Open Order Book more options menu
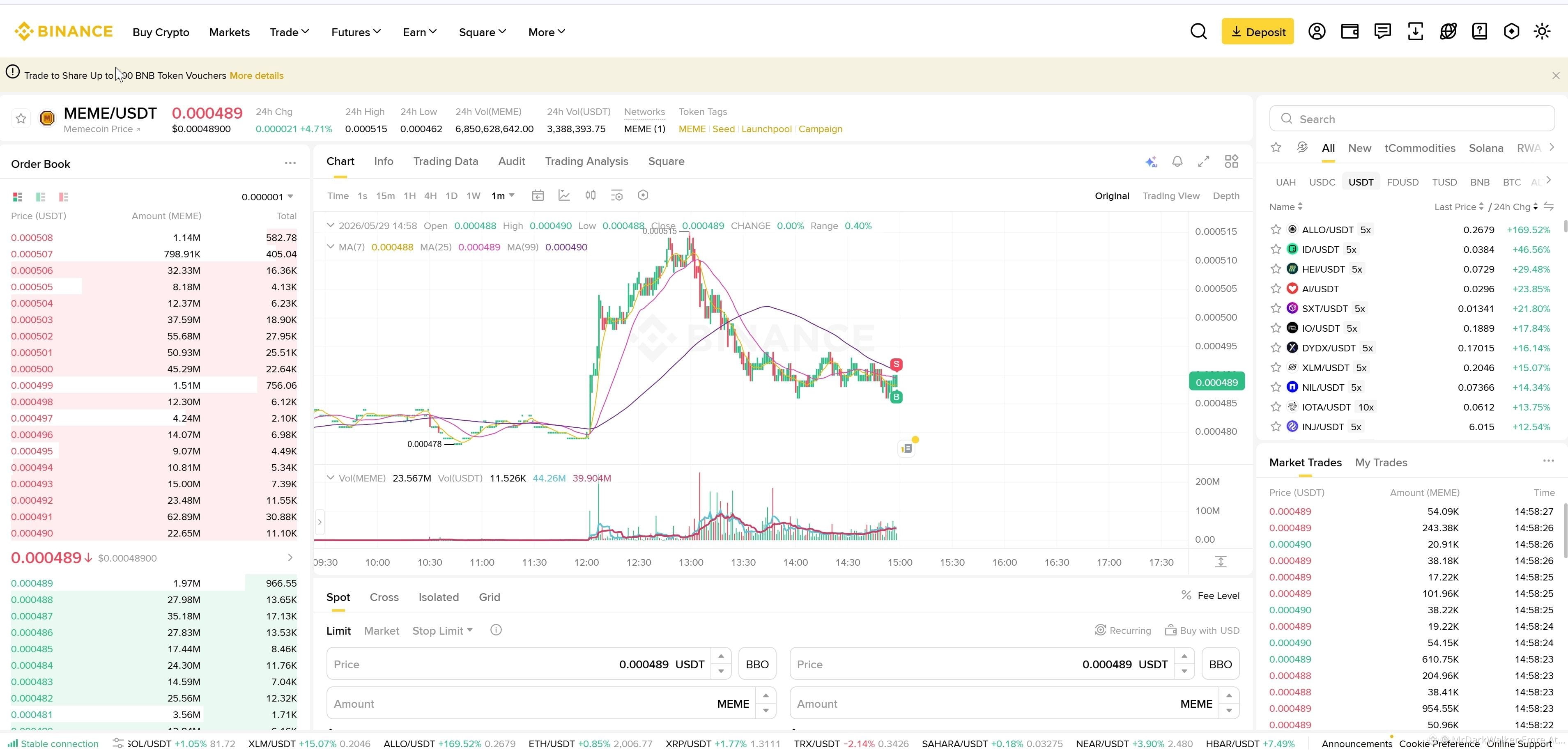Viewport: 1568px width, 750px height. pyautogui.click(x=290, y=163)
